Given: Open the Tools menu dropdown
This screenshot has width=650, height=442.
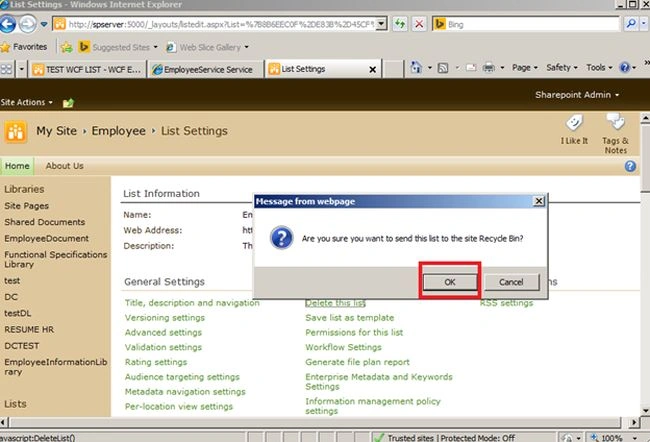Looking at the screenshot, I should [x=599, y=67].
